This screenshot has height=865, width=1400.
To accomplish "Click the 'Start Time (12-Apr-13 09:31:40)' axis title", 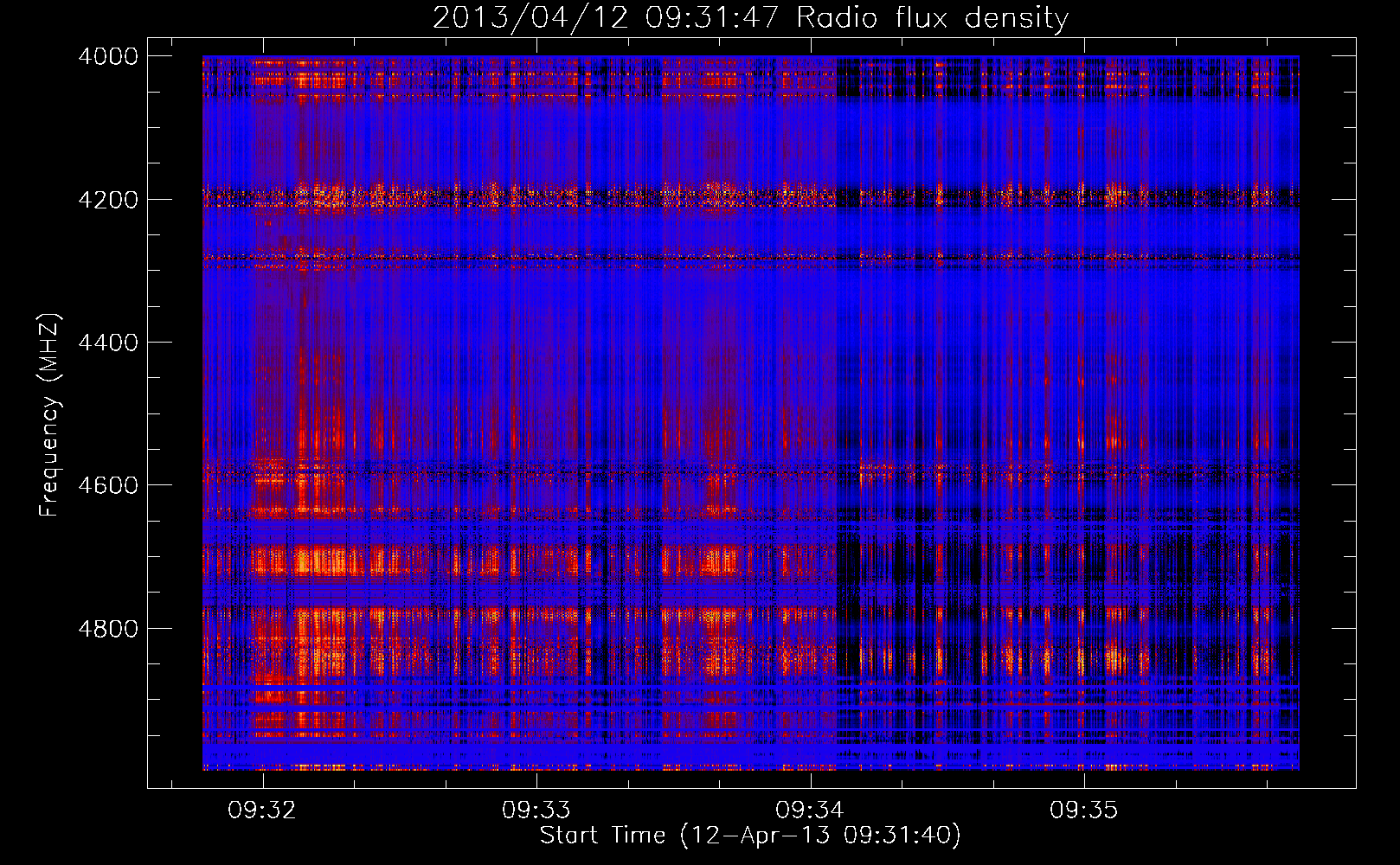I will coord(750,836).
